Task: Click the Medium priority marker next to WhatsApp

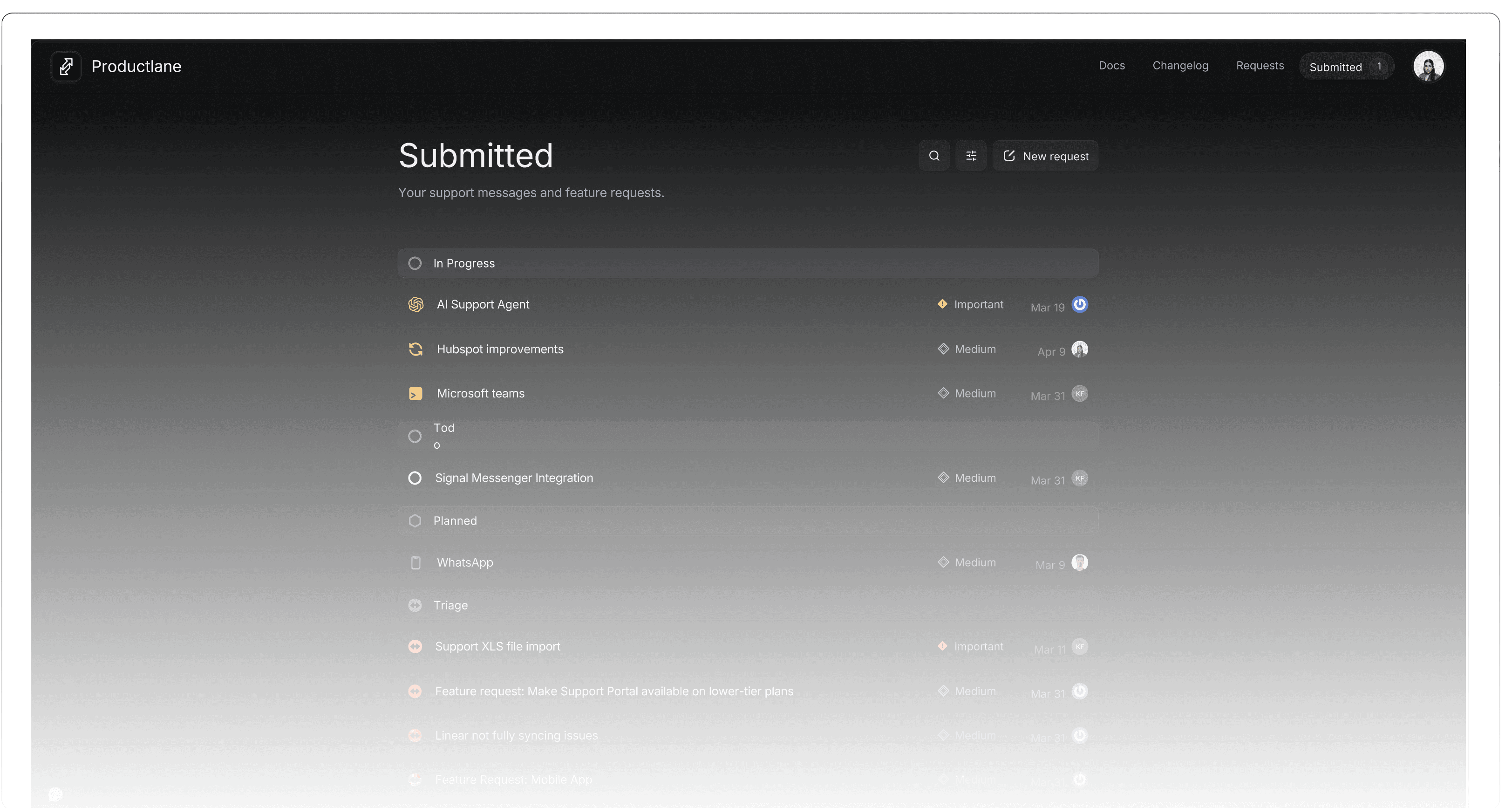Action: (x=944, y=562)
